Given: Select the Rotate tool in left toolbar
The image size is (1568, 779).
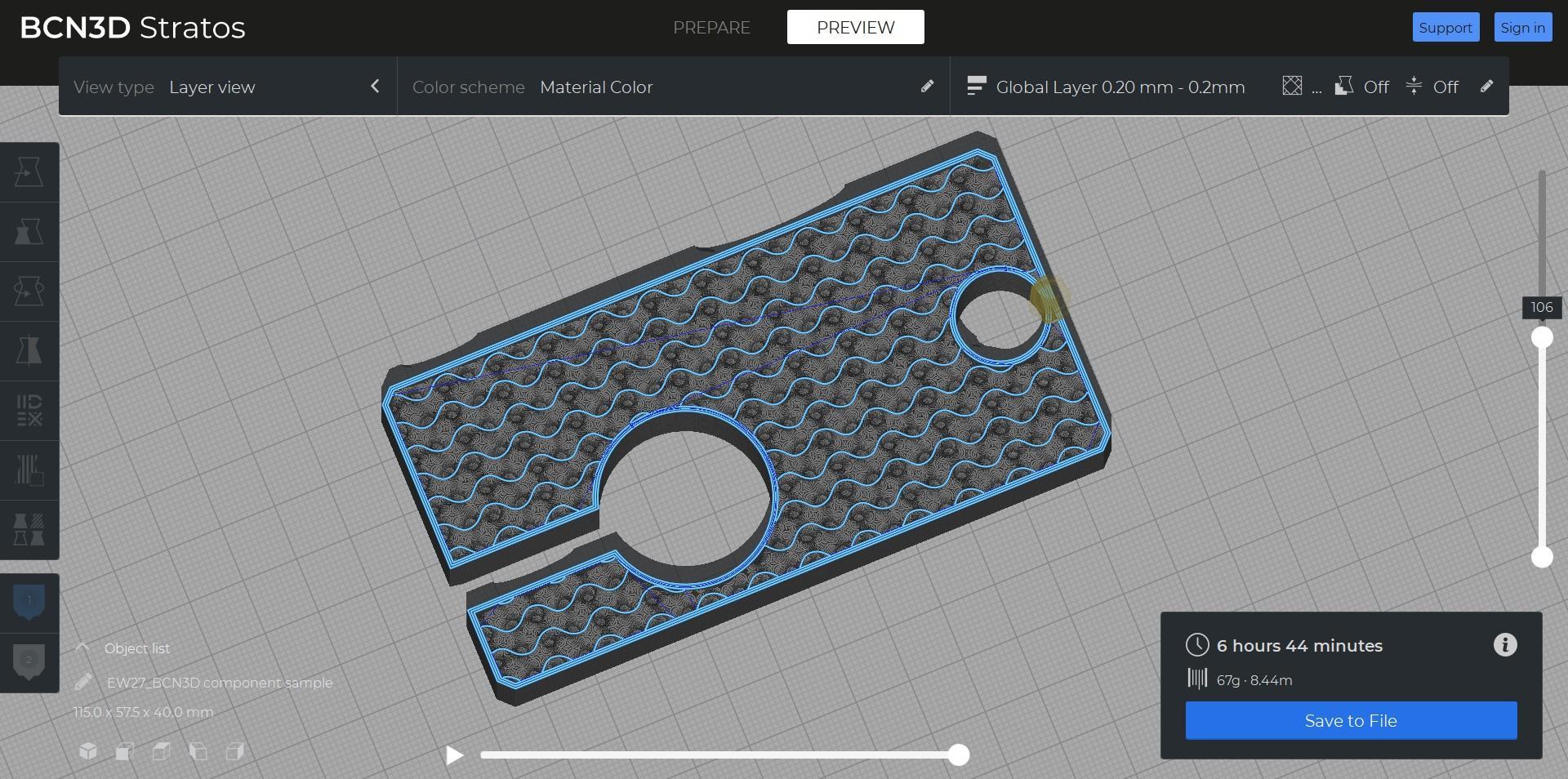Looking at the screenshot, I should click(x=29, y=292).
